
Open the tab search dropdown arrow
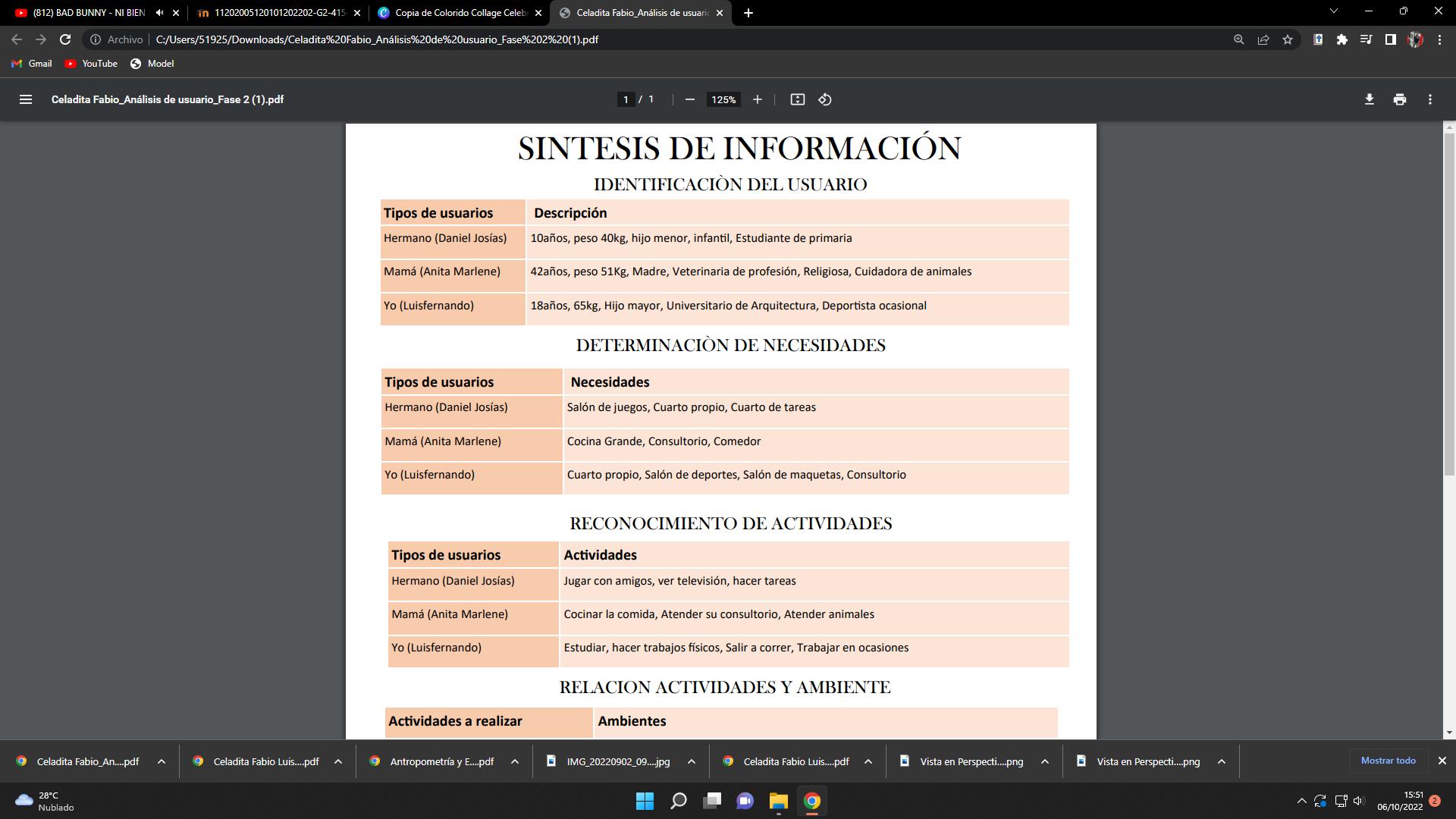pyautogui.click(x=1334, y=11)
